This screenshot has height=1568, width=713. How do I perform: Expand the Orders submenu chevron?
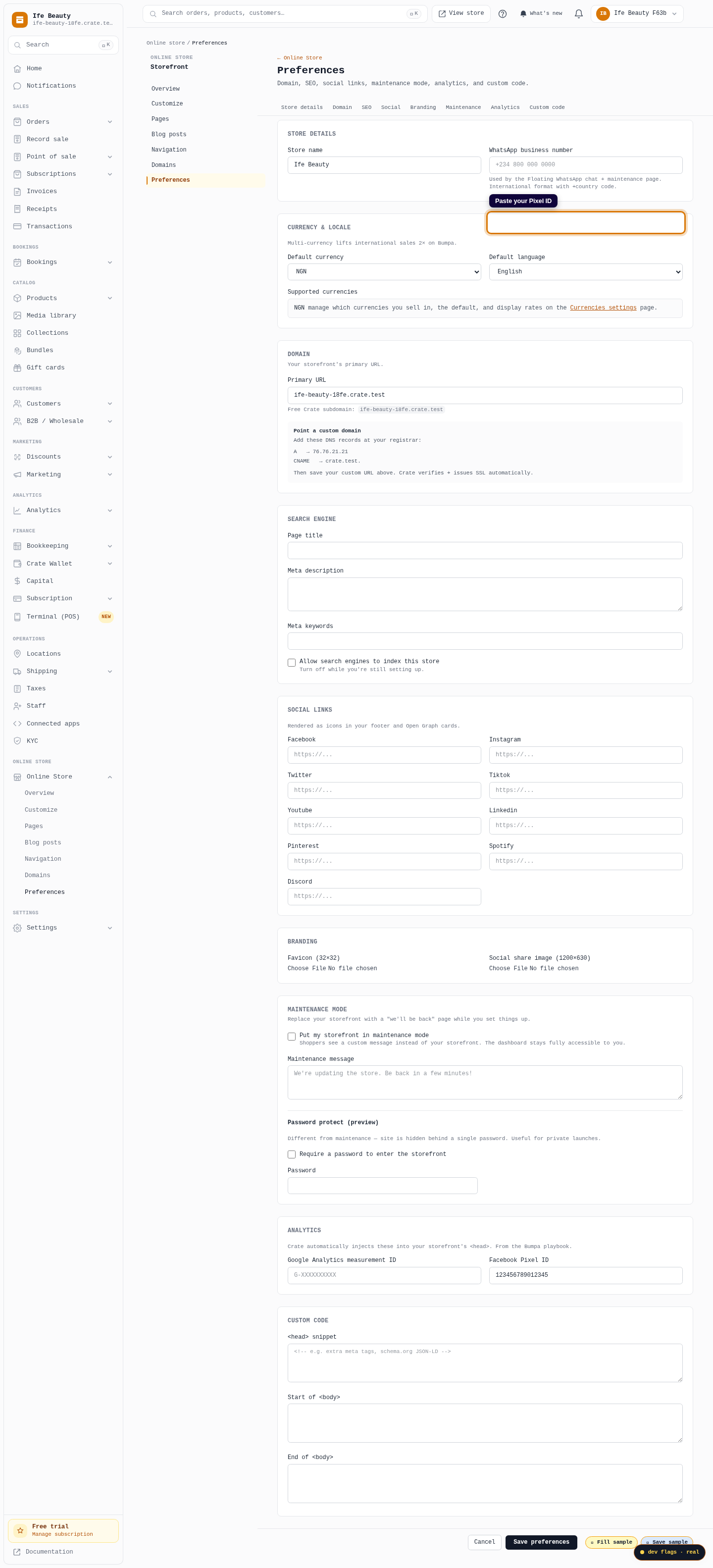tap(110, 122)
